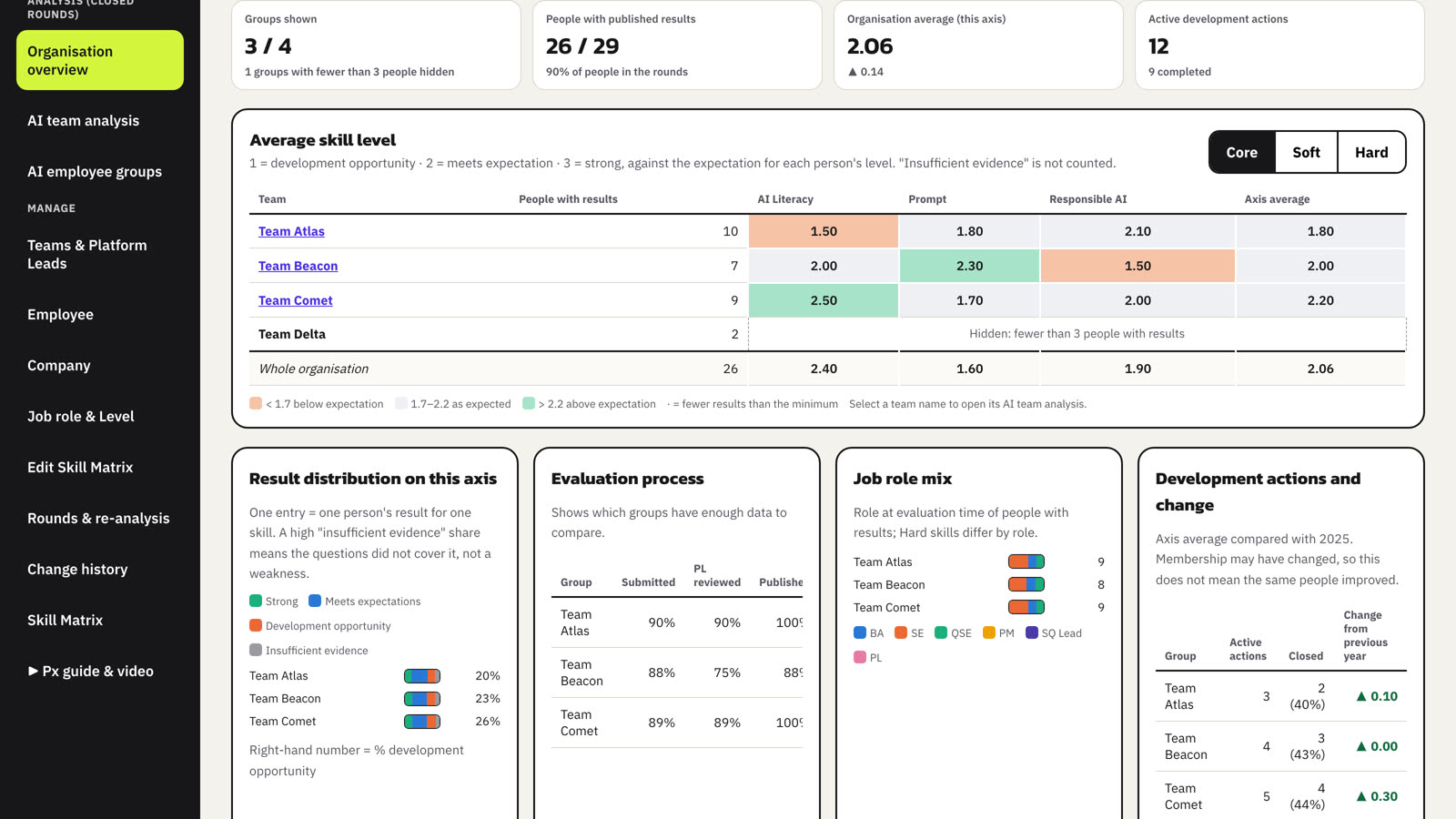Click the Responsible AI column header
Image resolution: width=1456 pixels, height=819 pixels.
pyautogui.click(x=1087, y=199)
